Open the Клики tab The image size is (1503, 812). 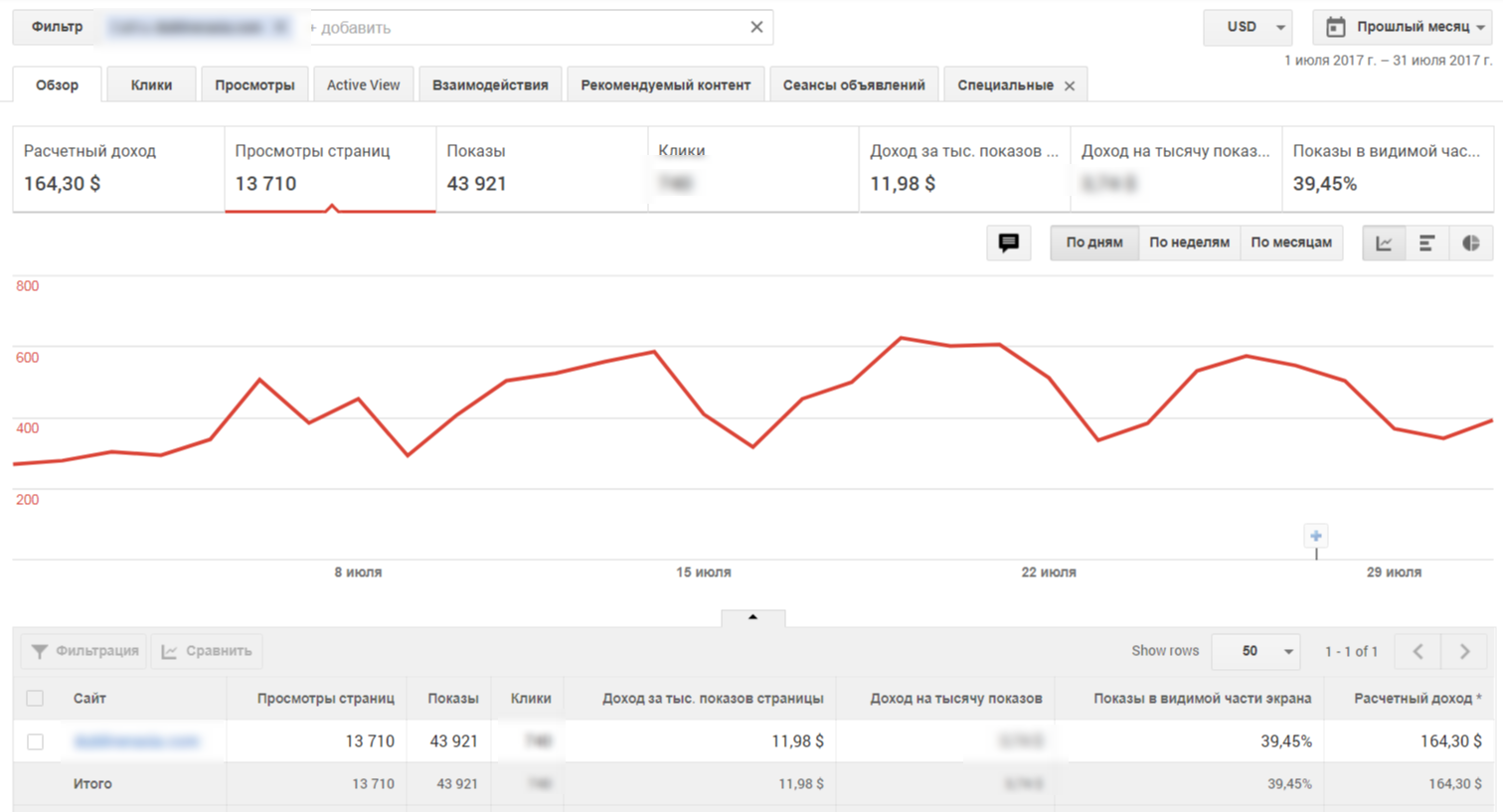point(151,84)
